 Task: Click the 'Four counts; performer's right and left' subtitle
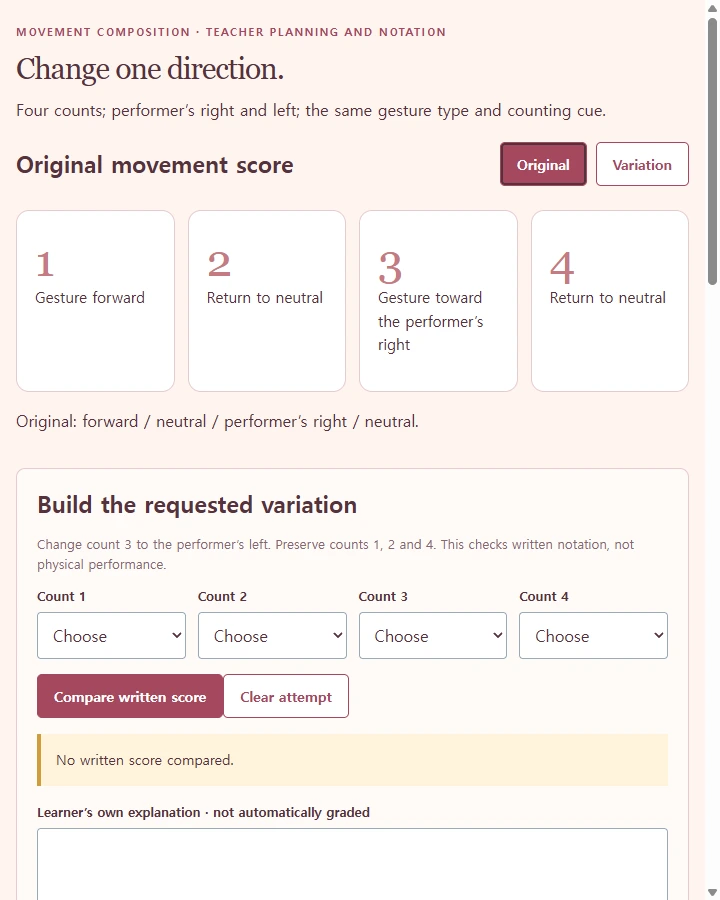pyautogui.click(x=311, y=111)
